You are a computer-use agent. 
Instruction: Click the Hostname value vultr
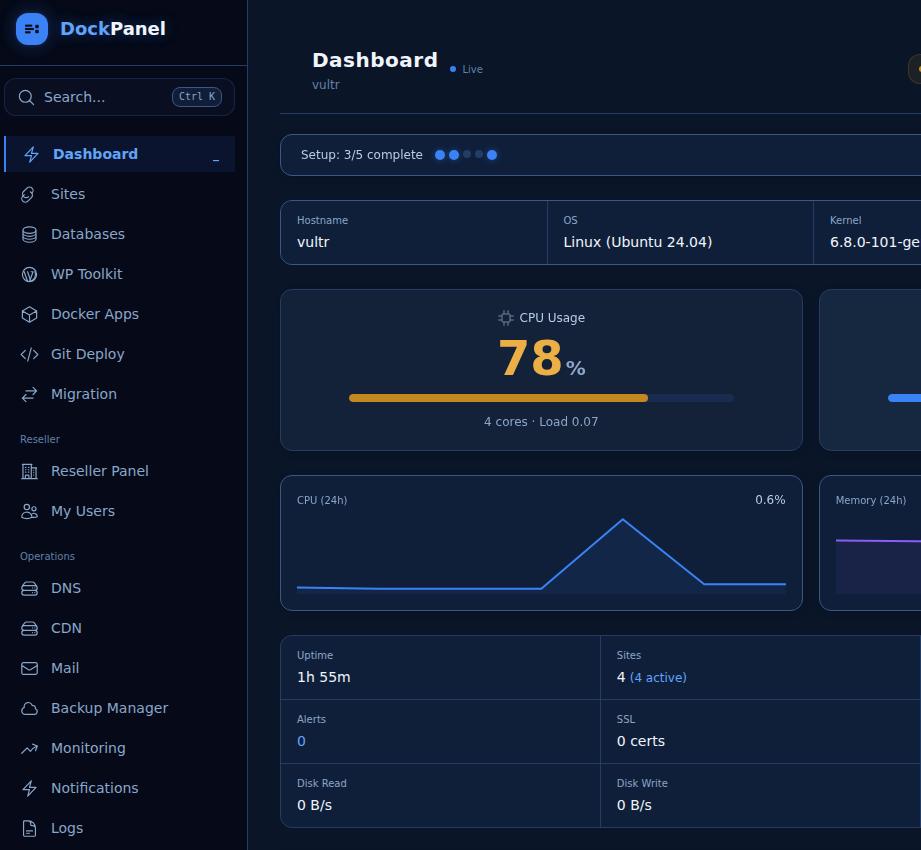tap(313, 242)
